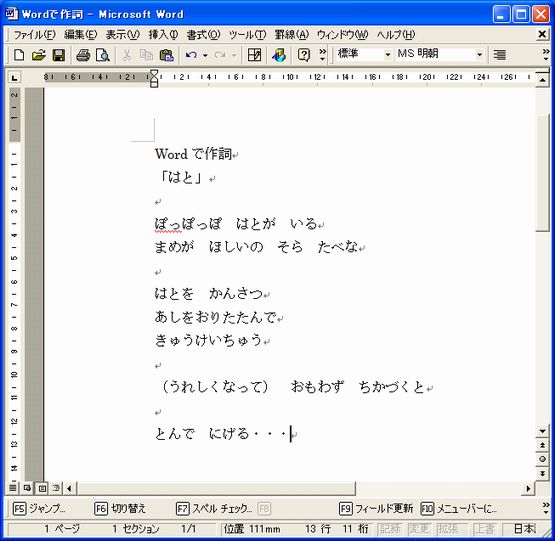The width and height of the screenshot is (555, 541).
Task: Click the New blank document icon
Action: (x=19, y=55)
